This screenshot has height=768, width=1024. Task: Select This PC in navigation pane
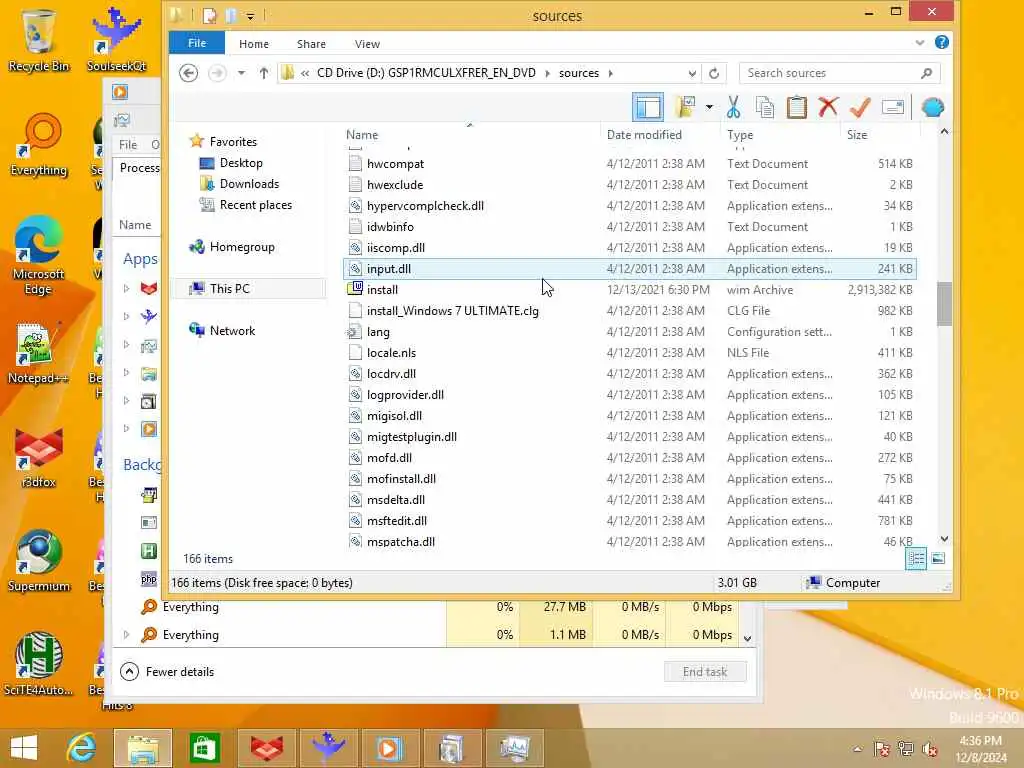(248, 289)
